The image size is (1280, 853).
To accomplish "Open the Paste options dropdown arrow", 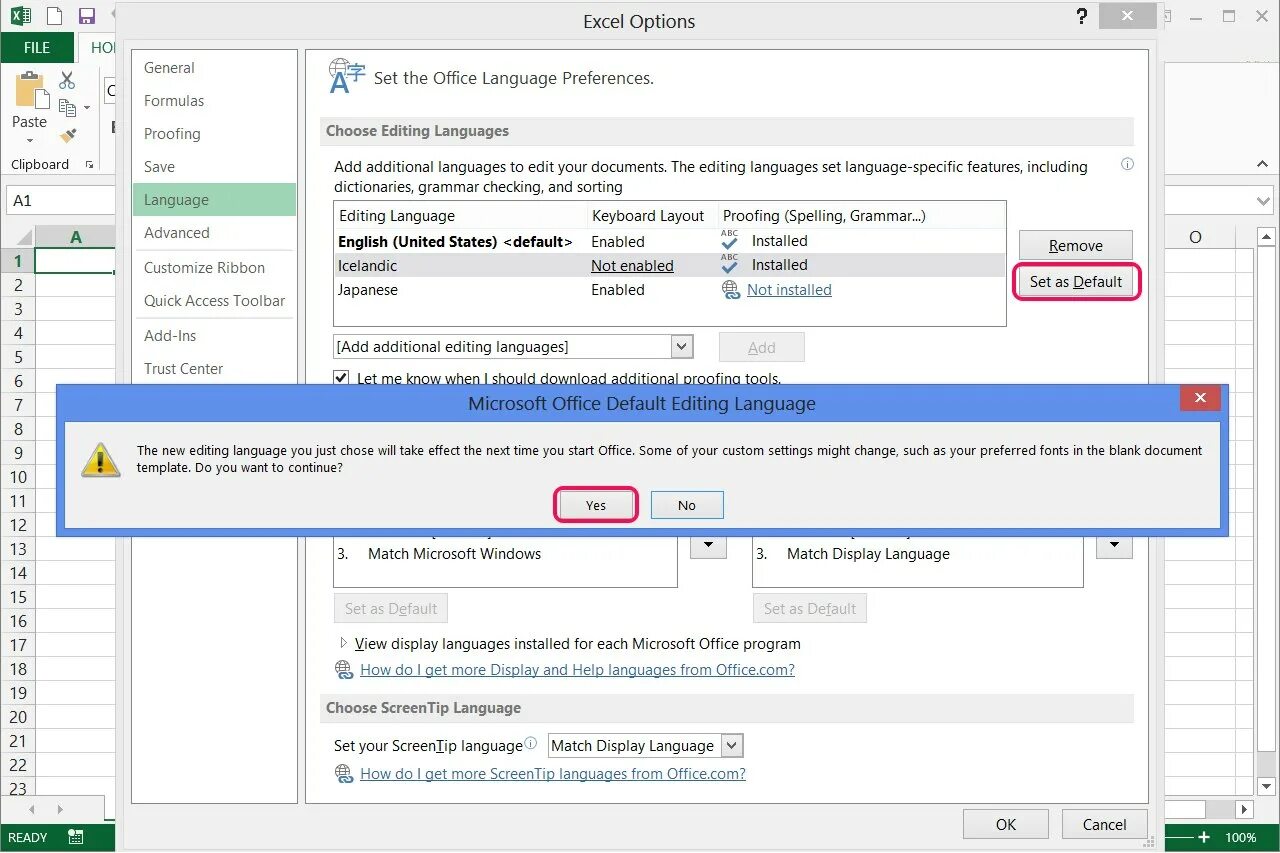I will click(29, 140).
